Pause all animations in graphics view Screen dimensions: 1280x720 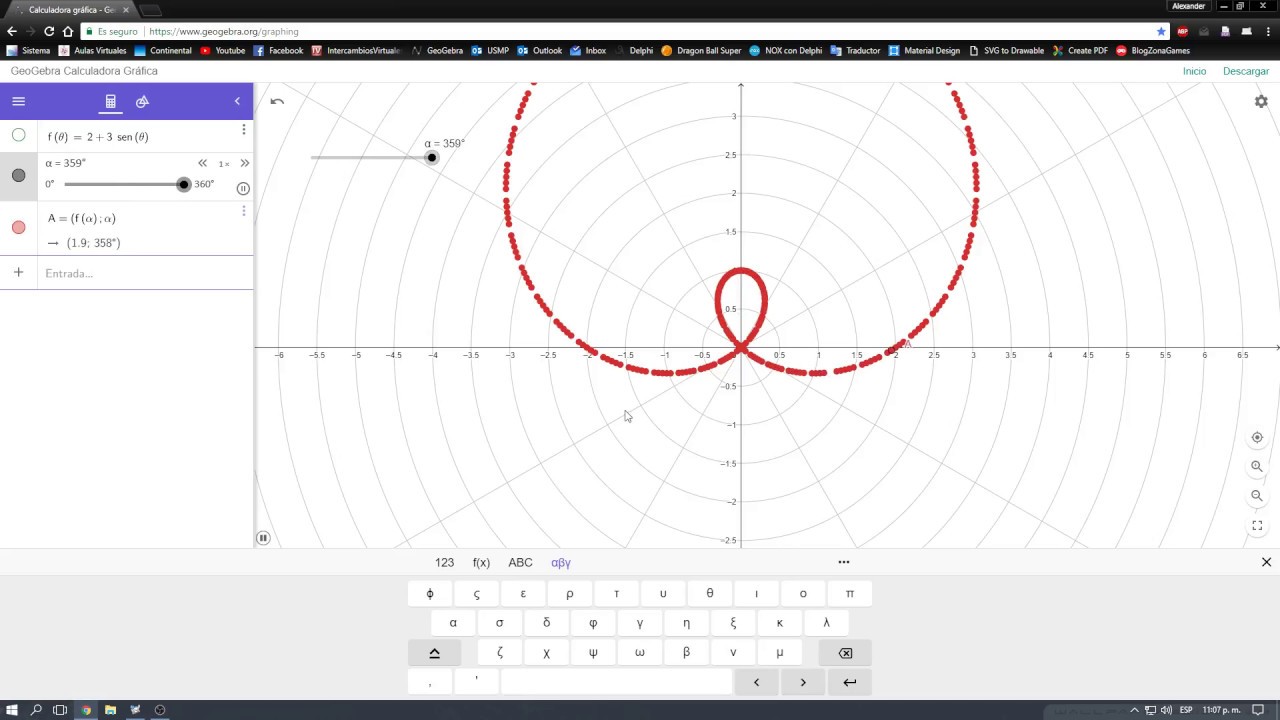pyautogui.click(x=263, y=538)
